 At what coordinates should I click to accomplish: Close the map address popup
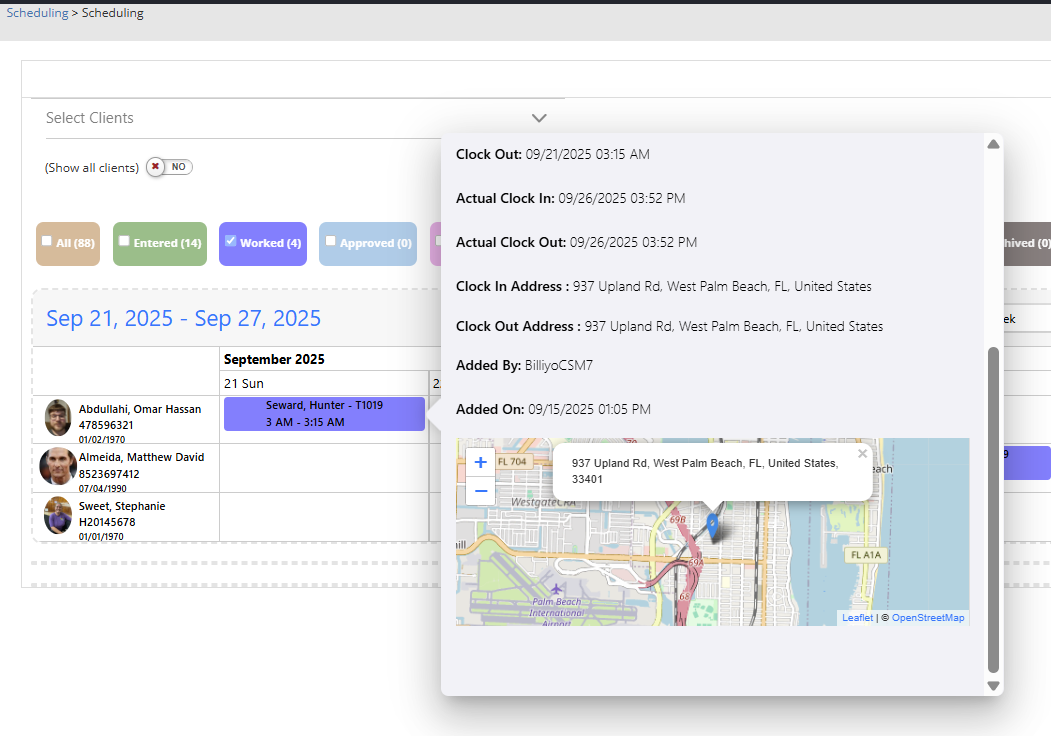click(863, 454)
